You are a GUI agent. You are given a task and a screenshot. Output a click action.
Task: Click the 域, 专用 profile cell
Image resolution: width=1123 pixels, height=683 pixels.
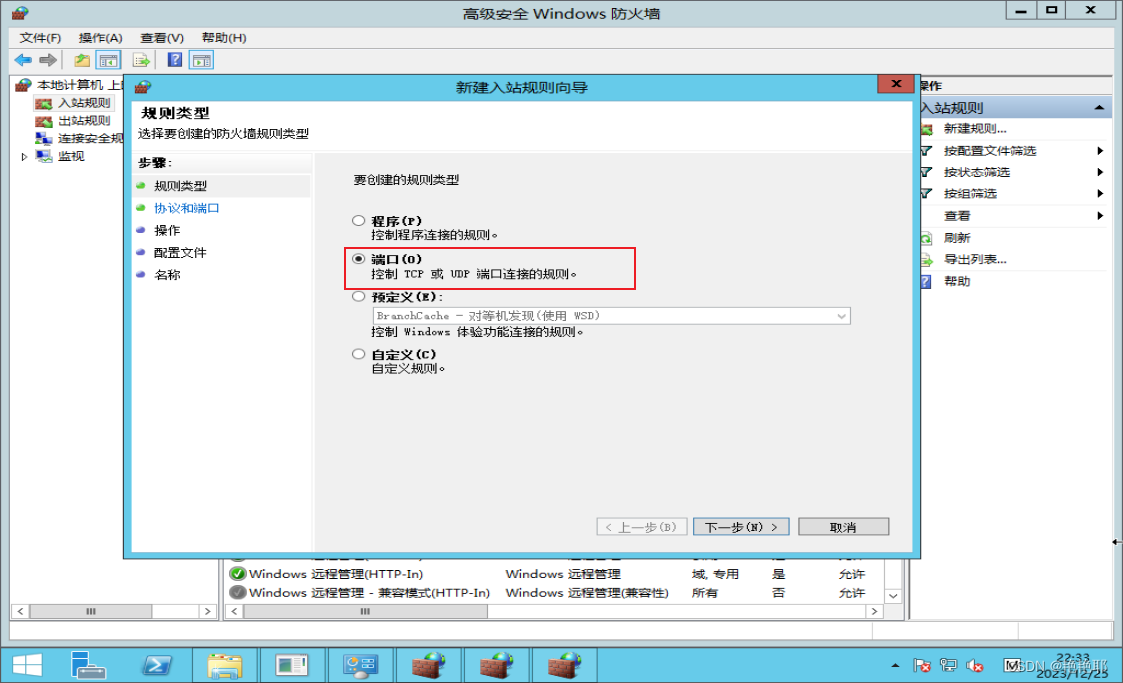coord(715,574)
